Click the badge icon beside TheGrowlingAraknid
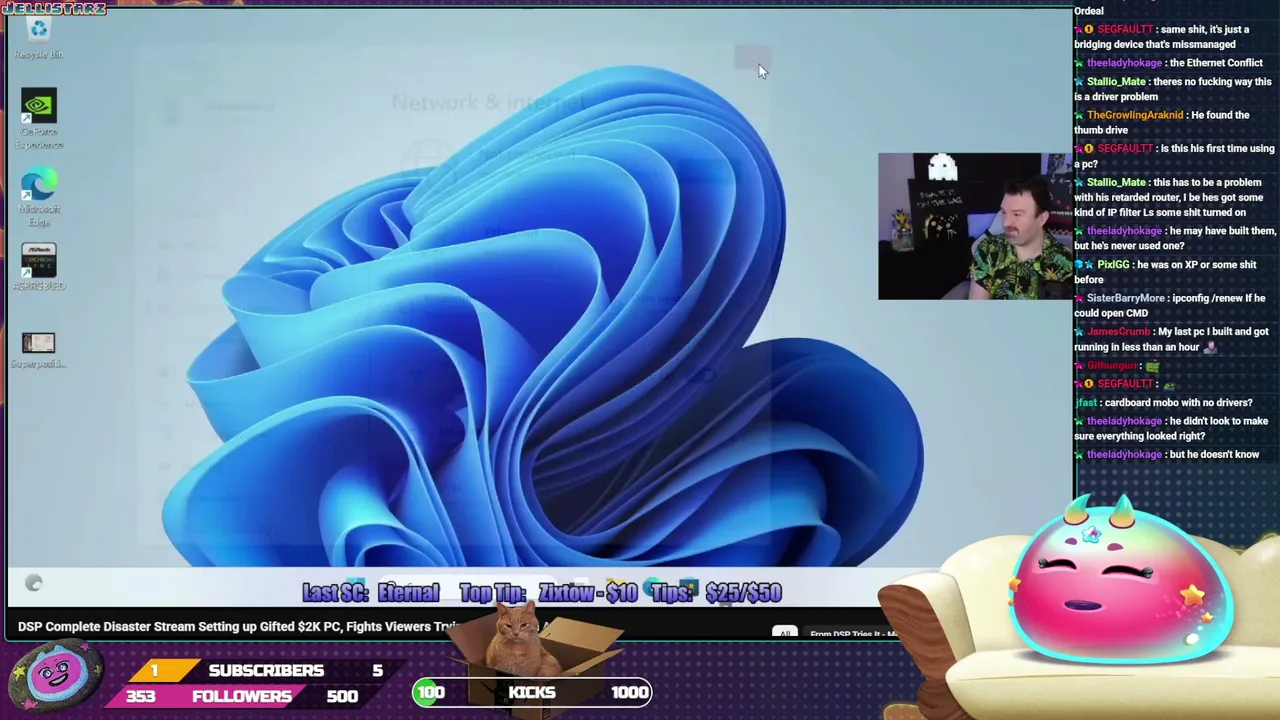Image resolution: width=1280 pixels, height=720 pixels. click(x=1079, y=115)
